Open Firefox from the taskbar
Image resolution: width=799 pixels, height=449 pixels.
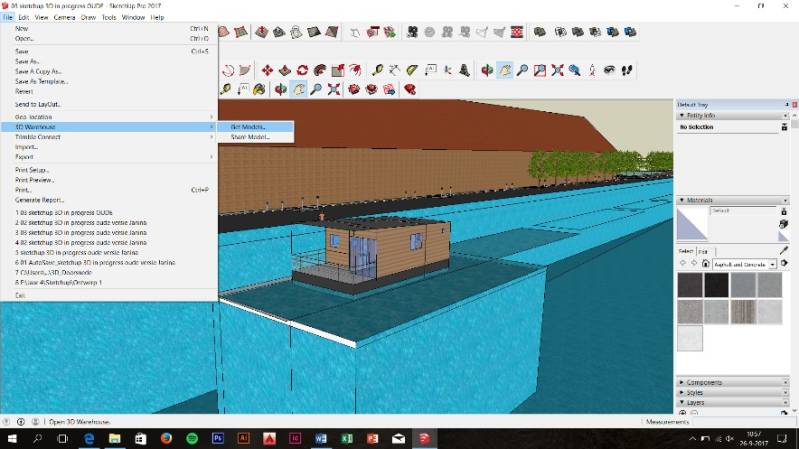coord(166,438)
